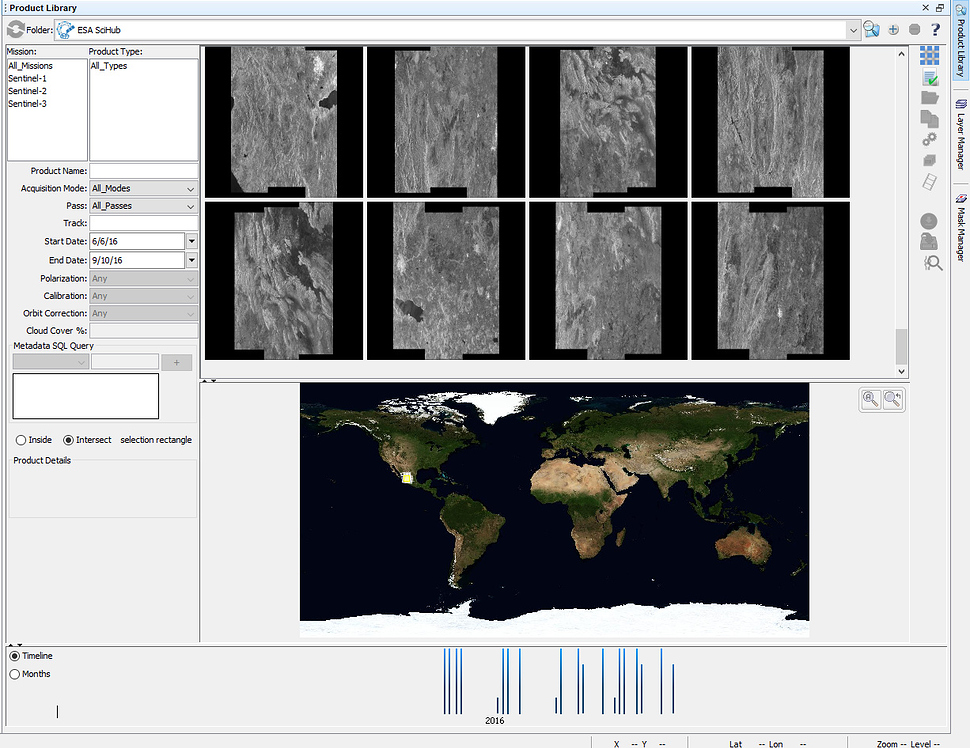Select the second thumbnail in bottom row
Screen dimensions: 970x748
click(446, 281)
